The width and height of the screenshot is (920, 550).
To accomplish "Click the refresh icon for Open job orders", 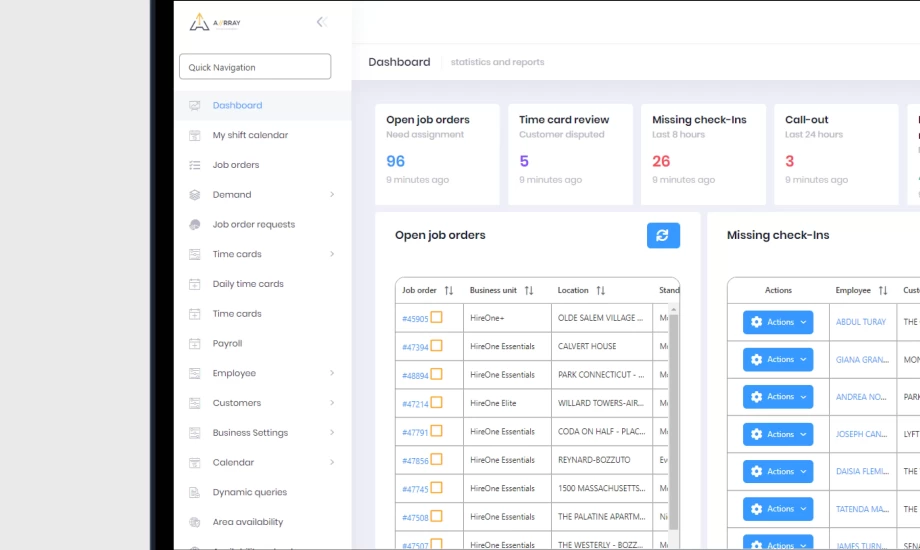I will (662, 235).
